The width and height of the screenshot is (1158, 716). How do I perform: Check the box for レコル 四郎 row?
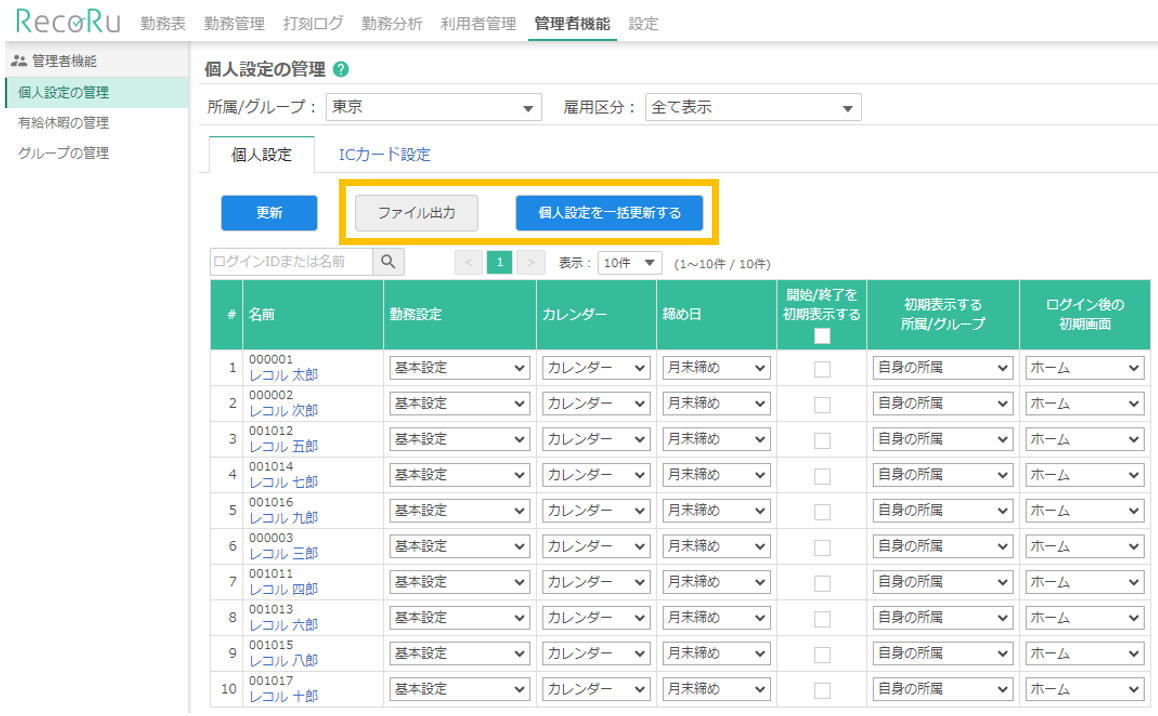tap(822, 583)
